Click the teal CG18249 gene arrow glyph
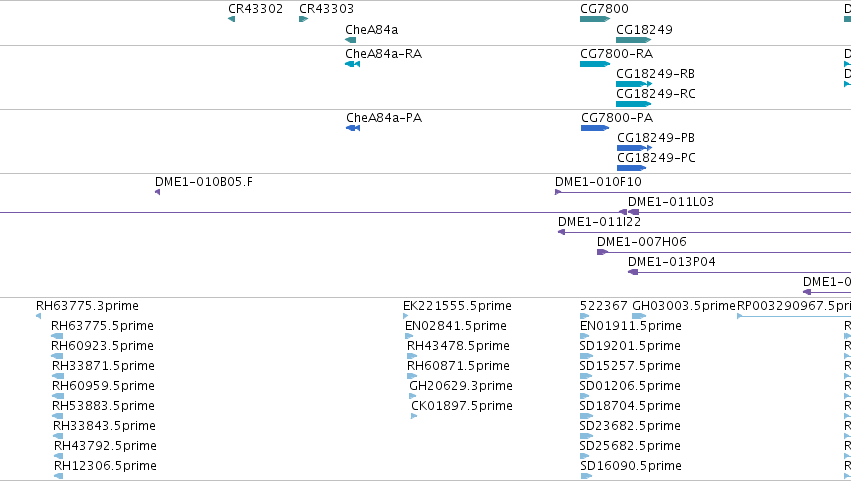The image size is (851, 481). pyautogui.click(x=633, y=40)
